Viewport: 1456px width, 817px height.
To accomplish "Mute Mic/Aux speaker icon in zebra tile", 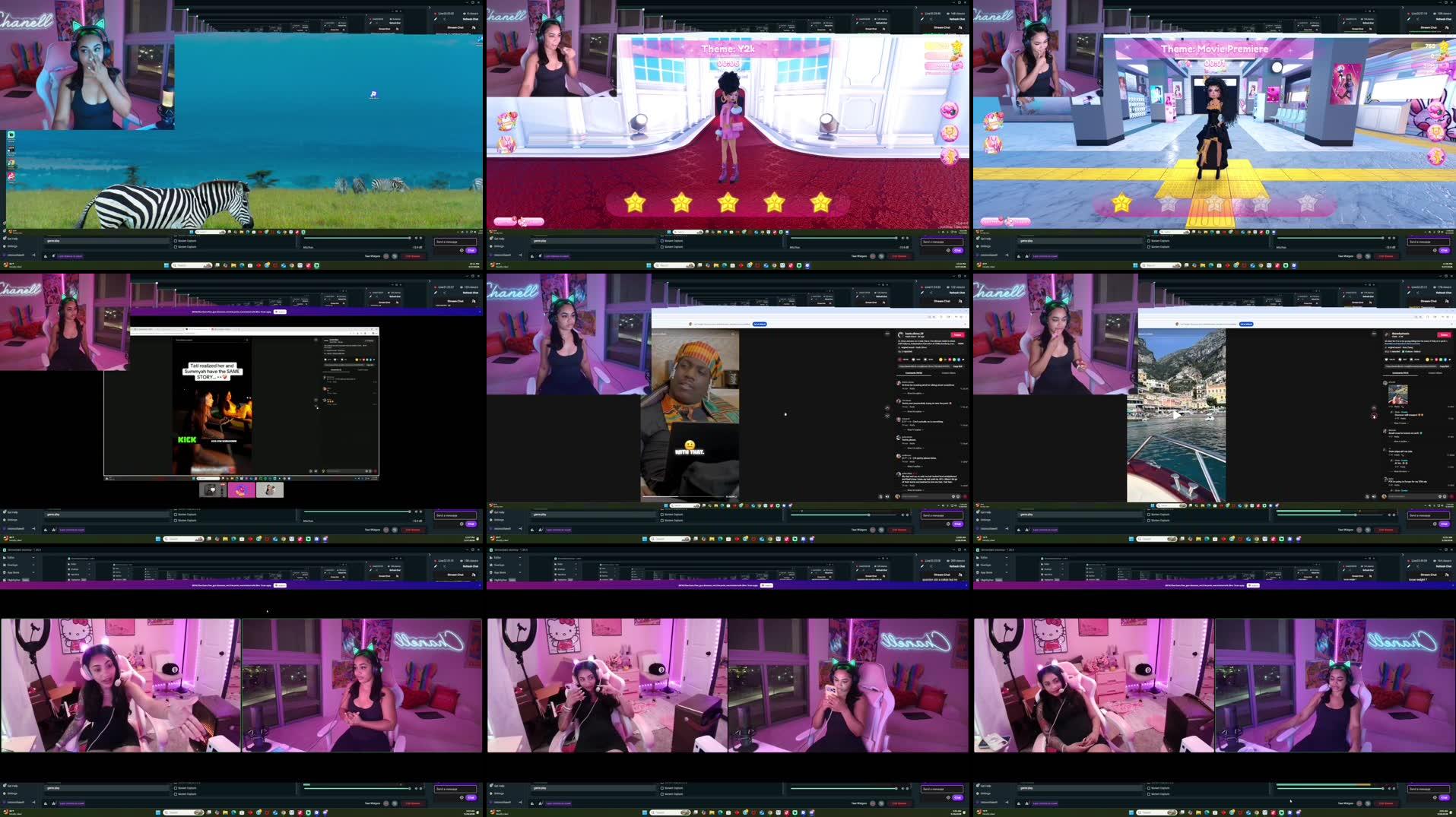I will 416,238.
